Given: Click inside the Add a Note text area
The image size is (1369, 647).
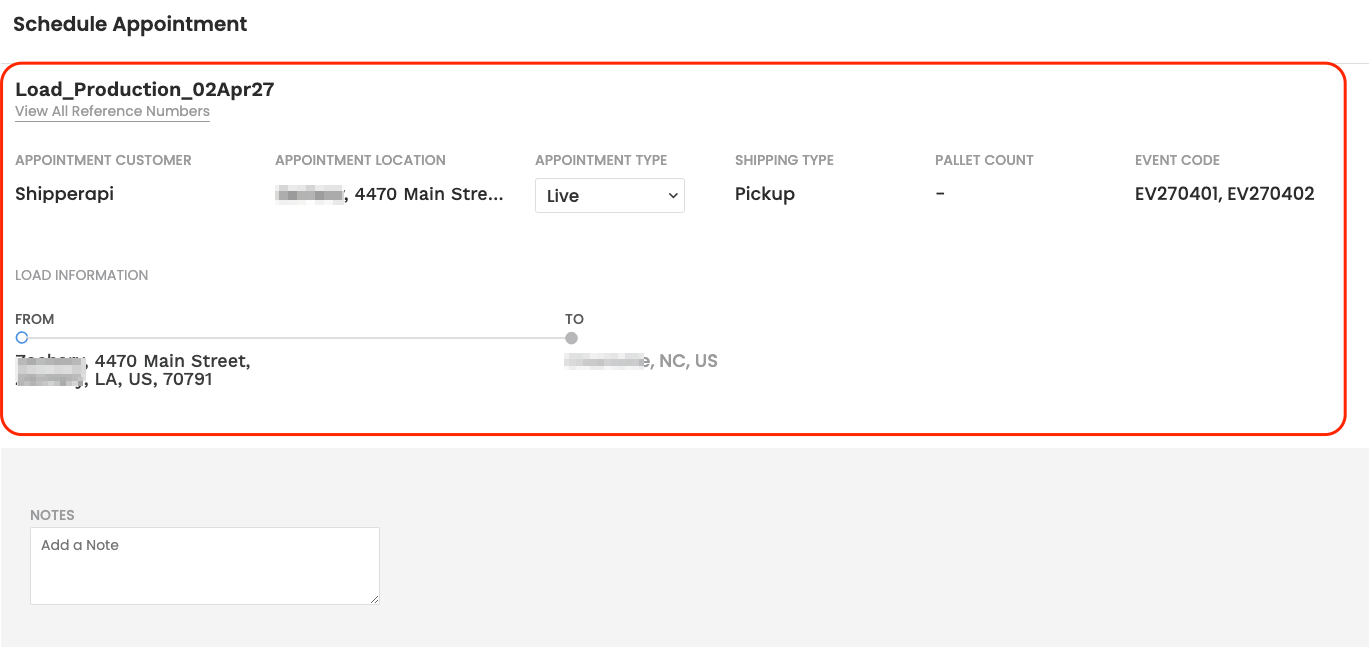Looking at the screenshot, I should click(x=204, y=565).
